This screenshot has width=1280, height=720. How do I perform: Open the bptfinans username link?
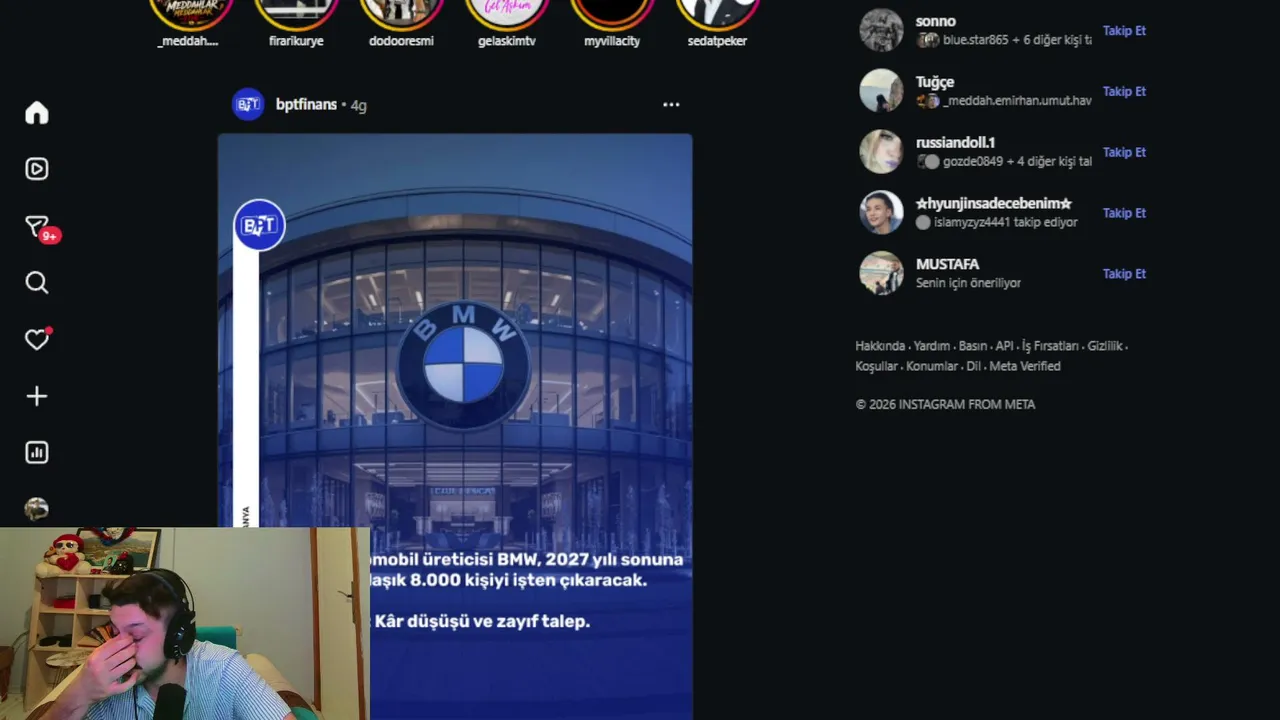click(306, 104)
